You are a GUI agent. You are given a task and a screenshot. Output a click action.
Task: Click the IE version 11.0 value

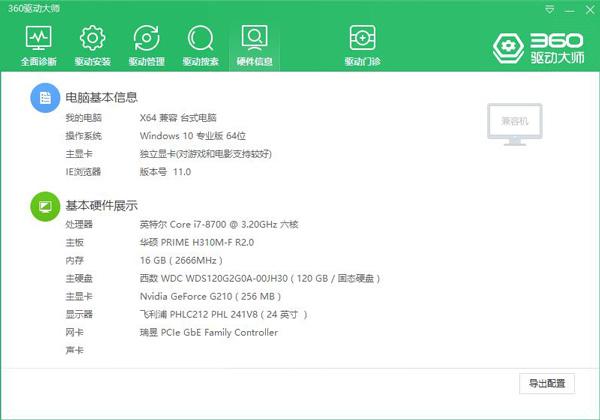pos(182,172)
